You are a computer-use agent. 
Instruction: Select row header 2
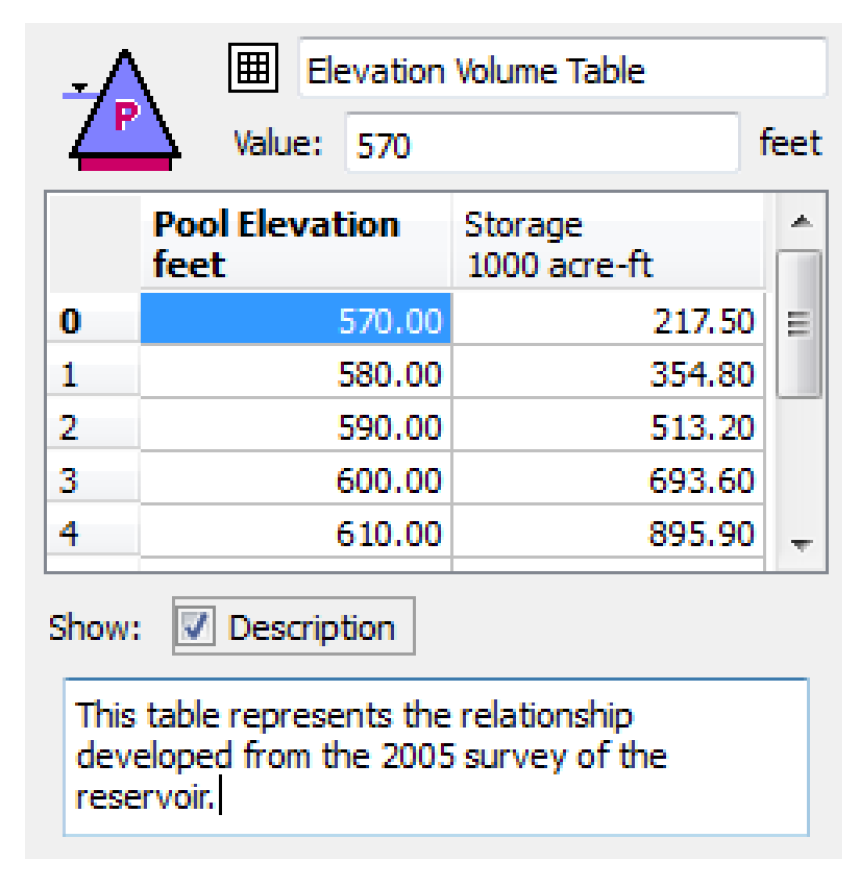coord(92,428)
